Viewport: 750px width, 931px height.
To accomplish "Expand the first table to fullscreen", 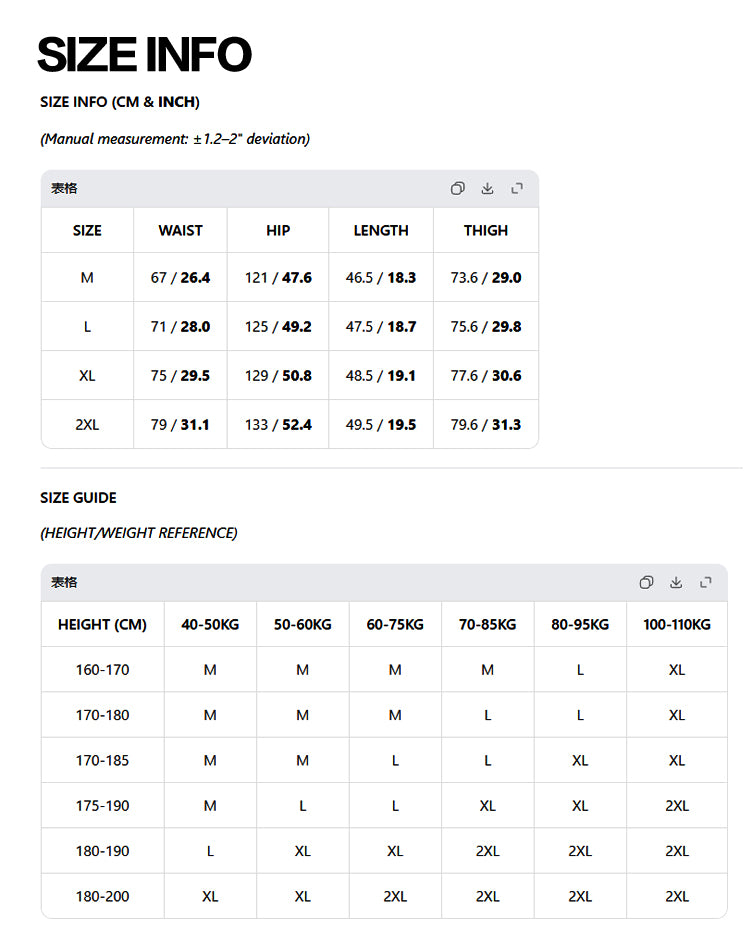I will [x=517, y=188].
